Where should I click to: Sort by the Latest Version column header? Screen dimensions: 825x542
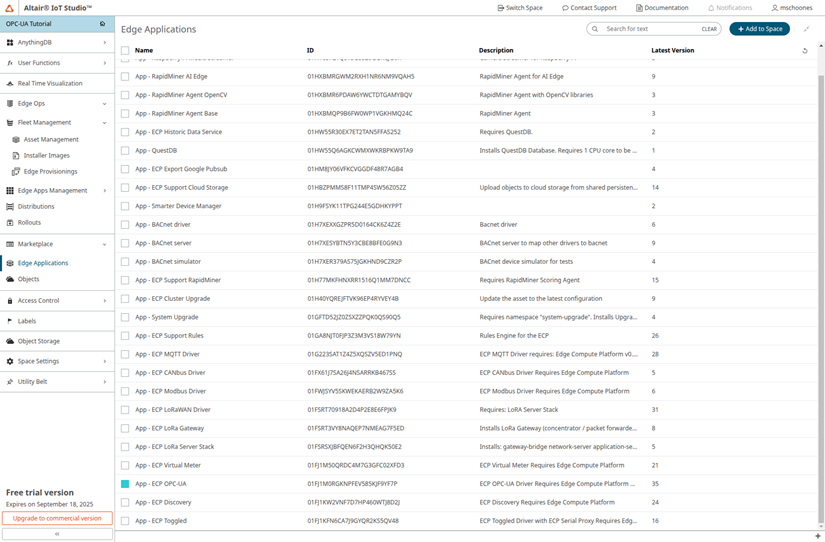pyautogui.click(x=672, y=51)
